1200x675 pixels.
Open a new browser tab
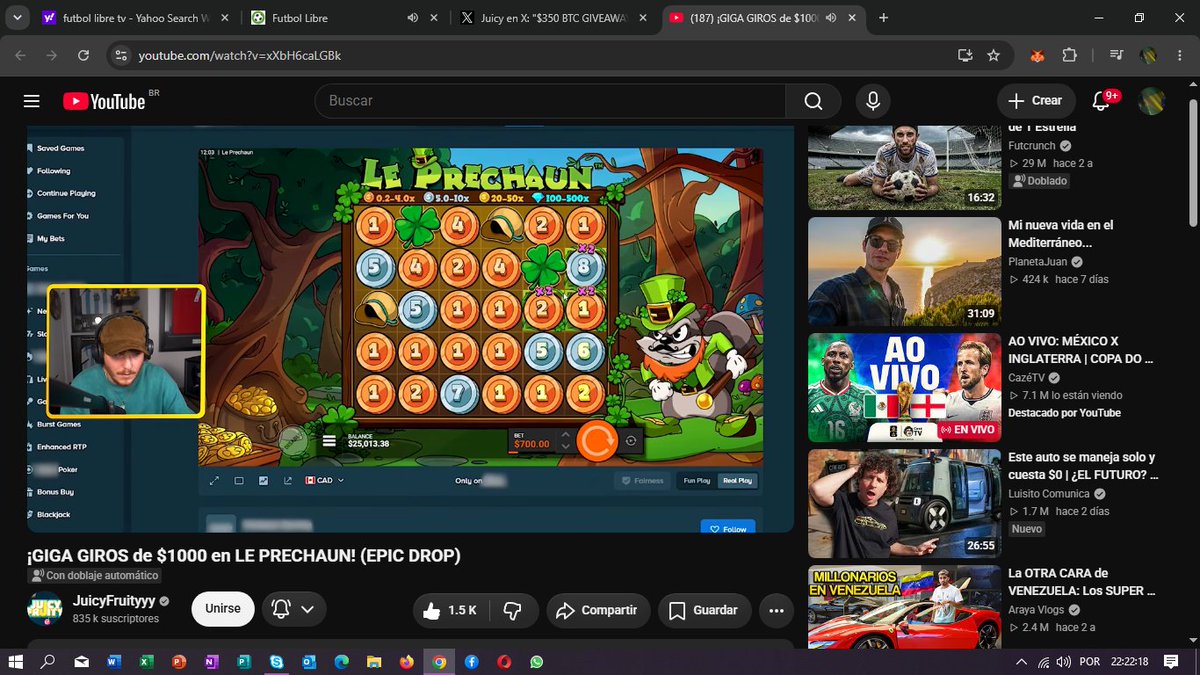point(883,18)
